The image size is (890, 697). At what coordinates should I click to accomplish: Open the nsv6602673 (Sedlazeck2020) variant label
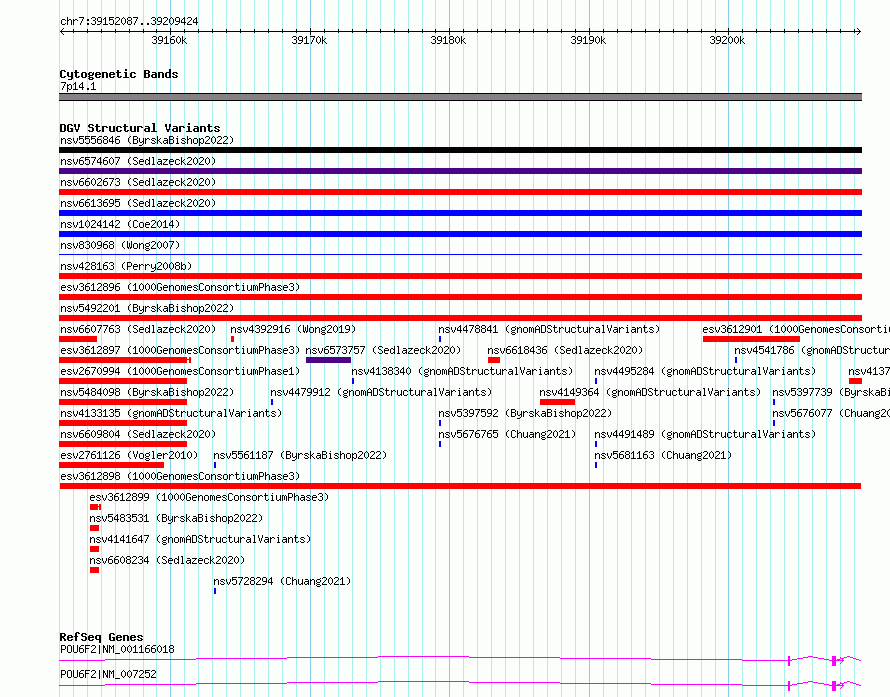coord(138,182)
